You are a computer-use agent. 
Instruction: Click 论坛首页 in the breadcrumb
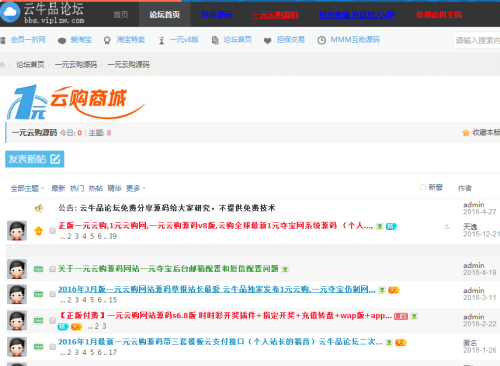coord(30,65)
